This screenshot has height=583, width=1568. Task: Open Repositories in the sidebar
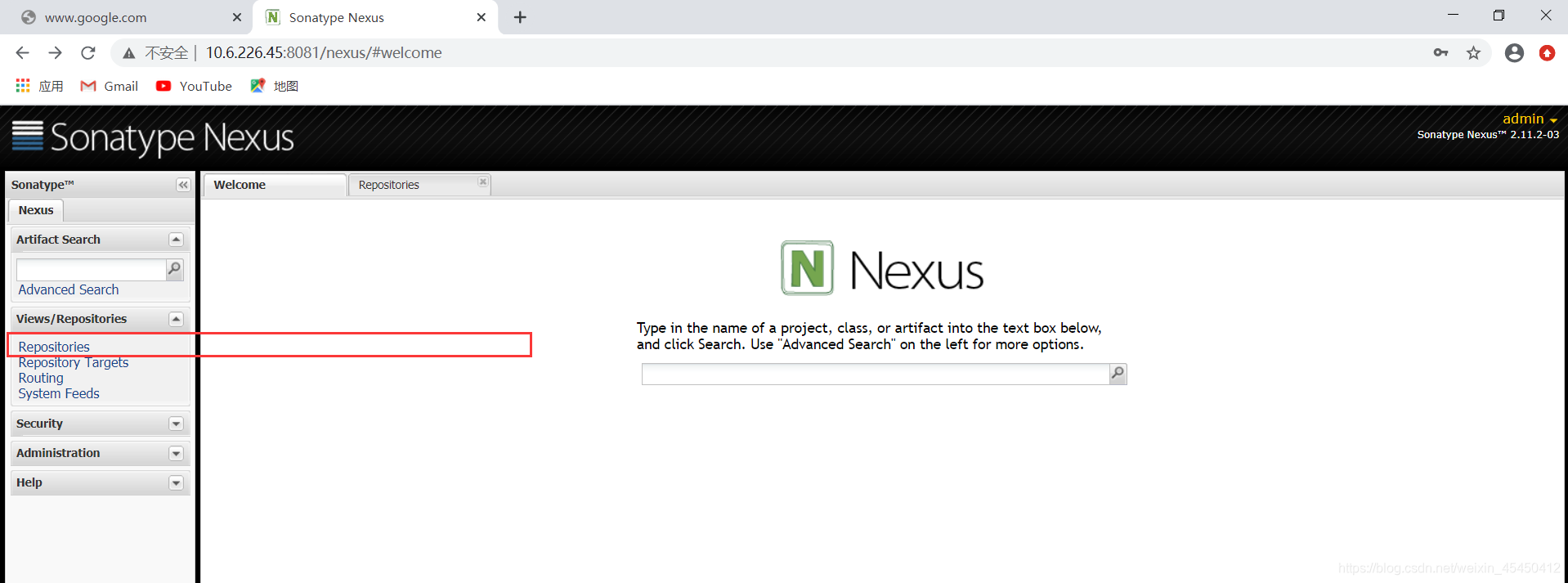54,347
